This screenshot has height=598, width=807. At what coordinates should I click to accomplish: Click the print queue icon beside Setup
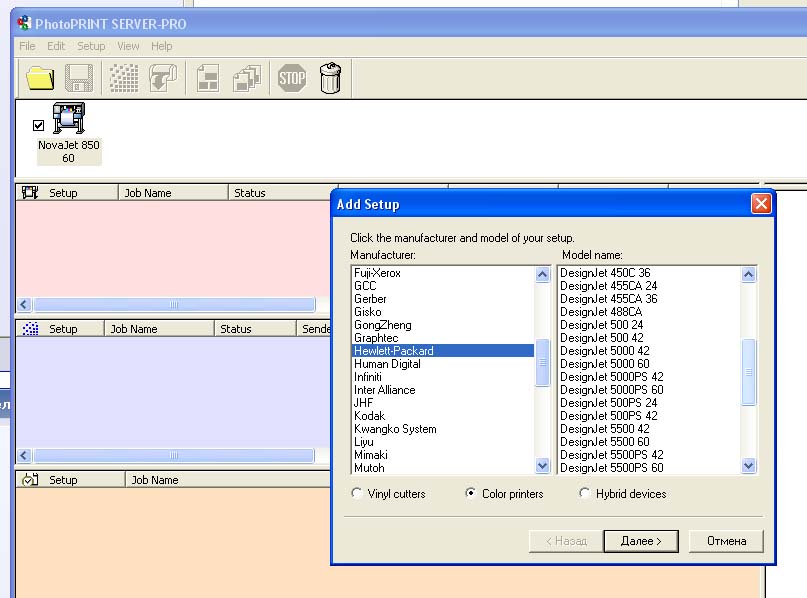(x=30, y=480)
